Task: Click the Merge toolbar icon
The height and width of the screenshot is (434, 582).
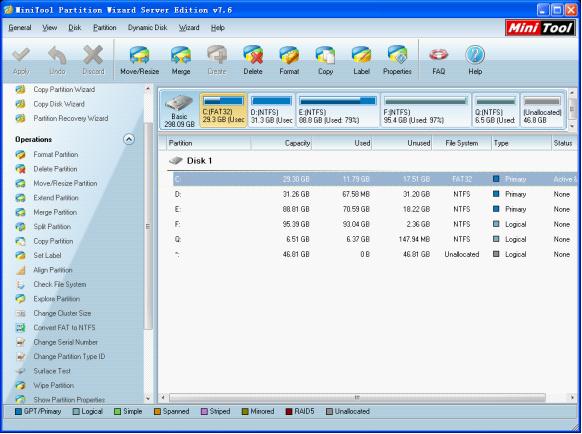Action: click(181, 61)
